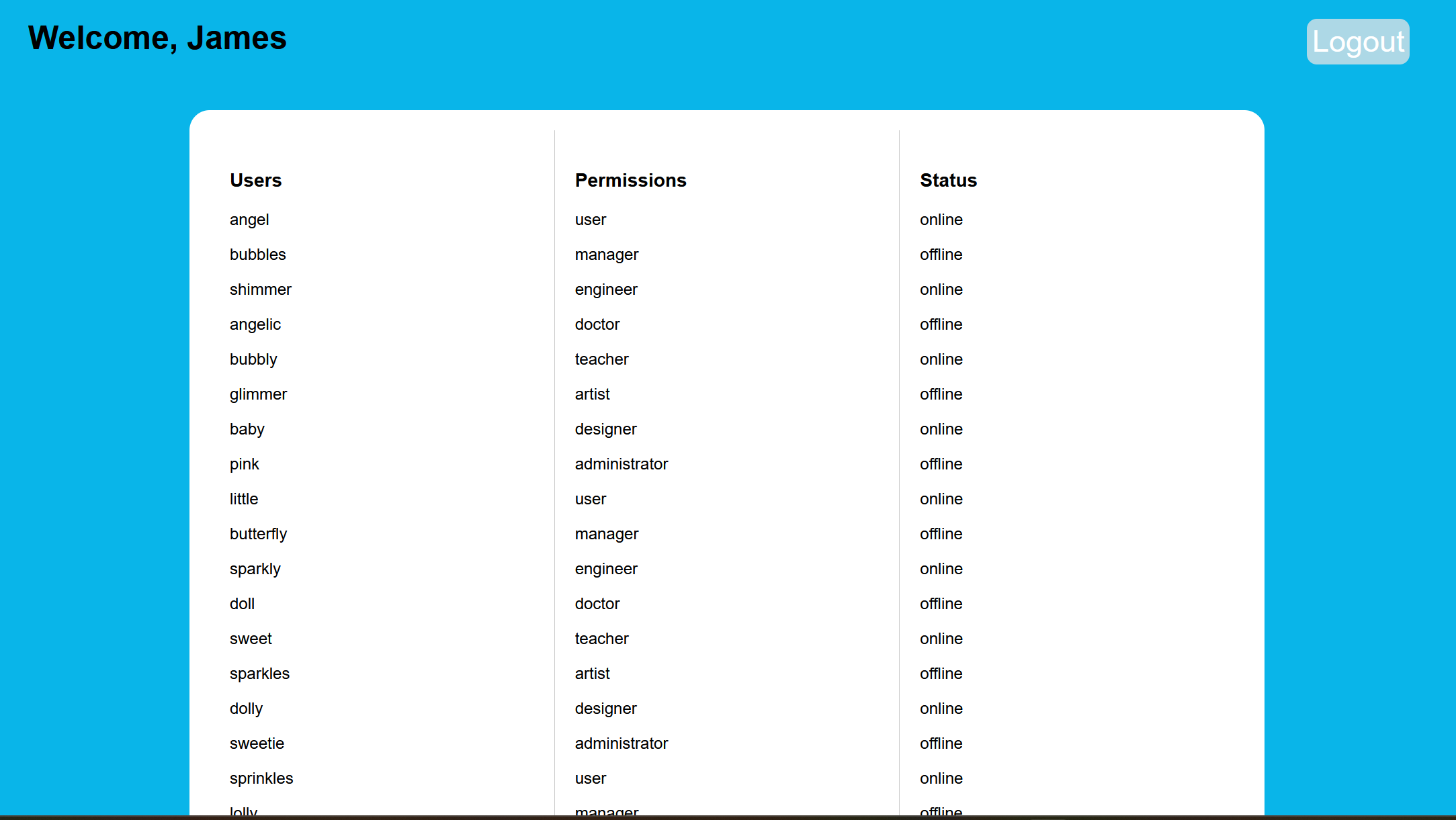Select the Permissions column header
This screenshot has height=820, width=1456.
pyautogui.click(x=631, y=180)
